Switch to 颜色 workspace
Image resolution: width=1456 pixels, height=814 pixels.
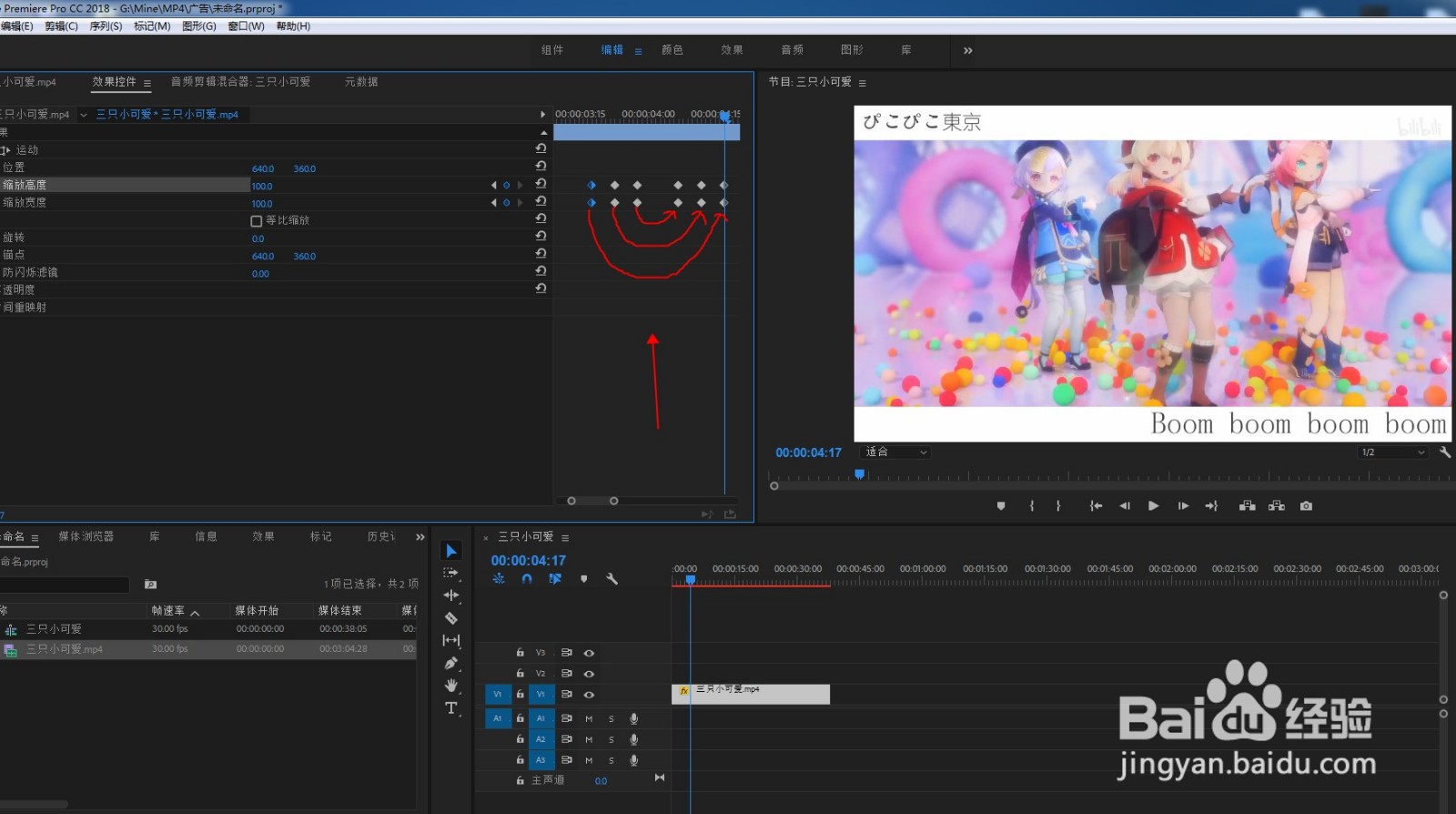pyautogui.click(x=672, y=50)
